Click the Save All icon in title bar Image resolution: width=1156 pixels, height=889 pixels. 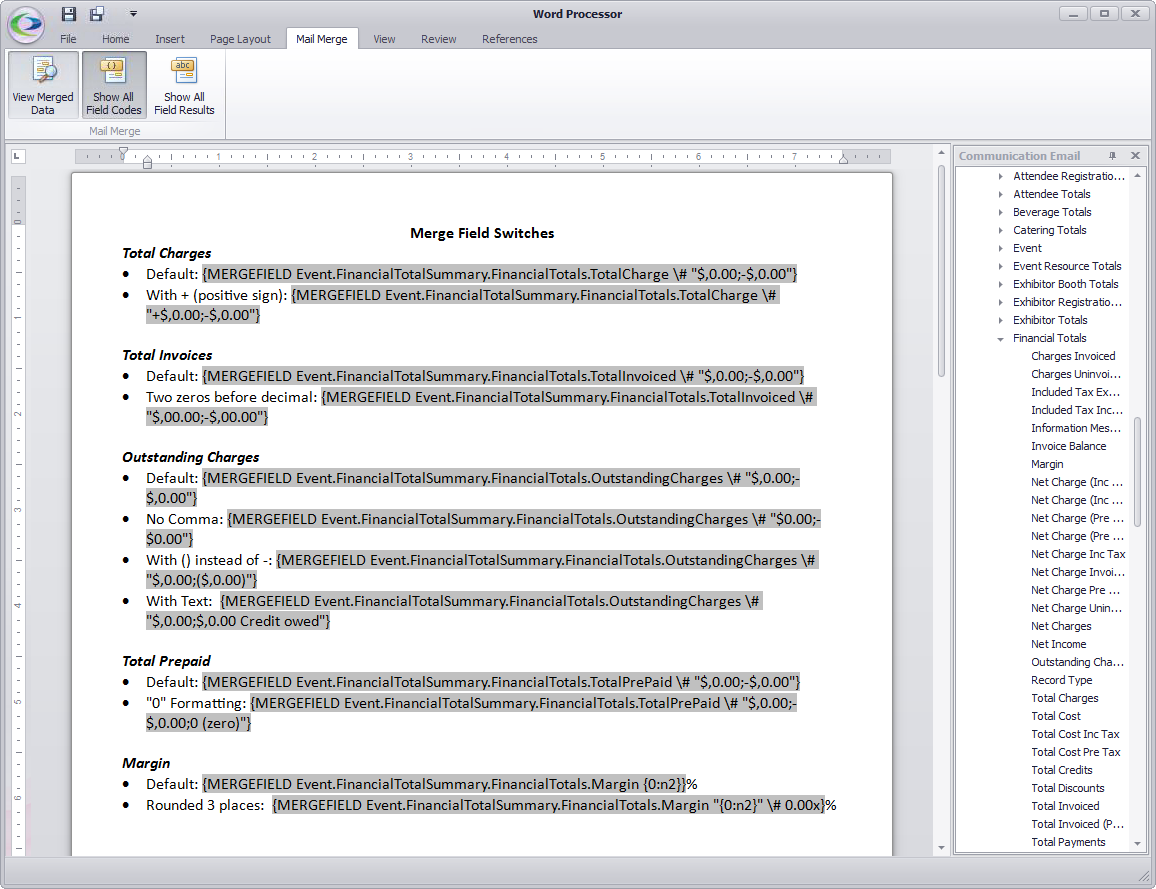tap(97, 13)
